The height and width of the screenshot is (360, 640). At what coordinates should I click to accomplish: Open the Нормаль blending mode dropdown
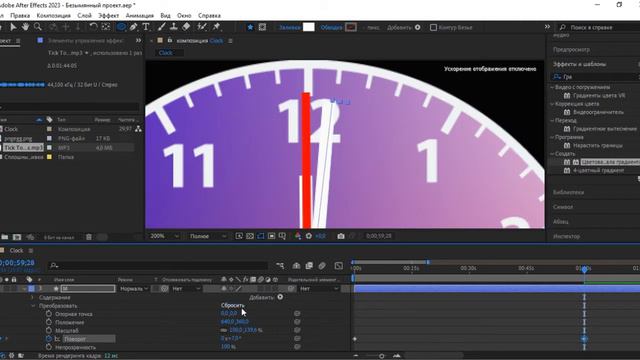(133, 289)
